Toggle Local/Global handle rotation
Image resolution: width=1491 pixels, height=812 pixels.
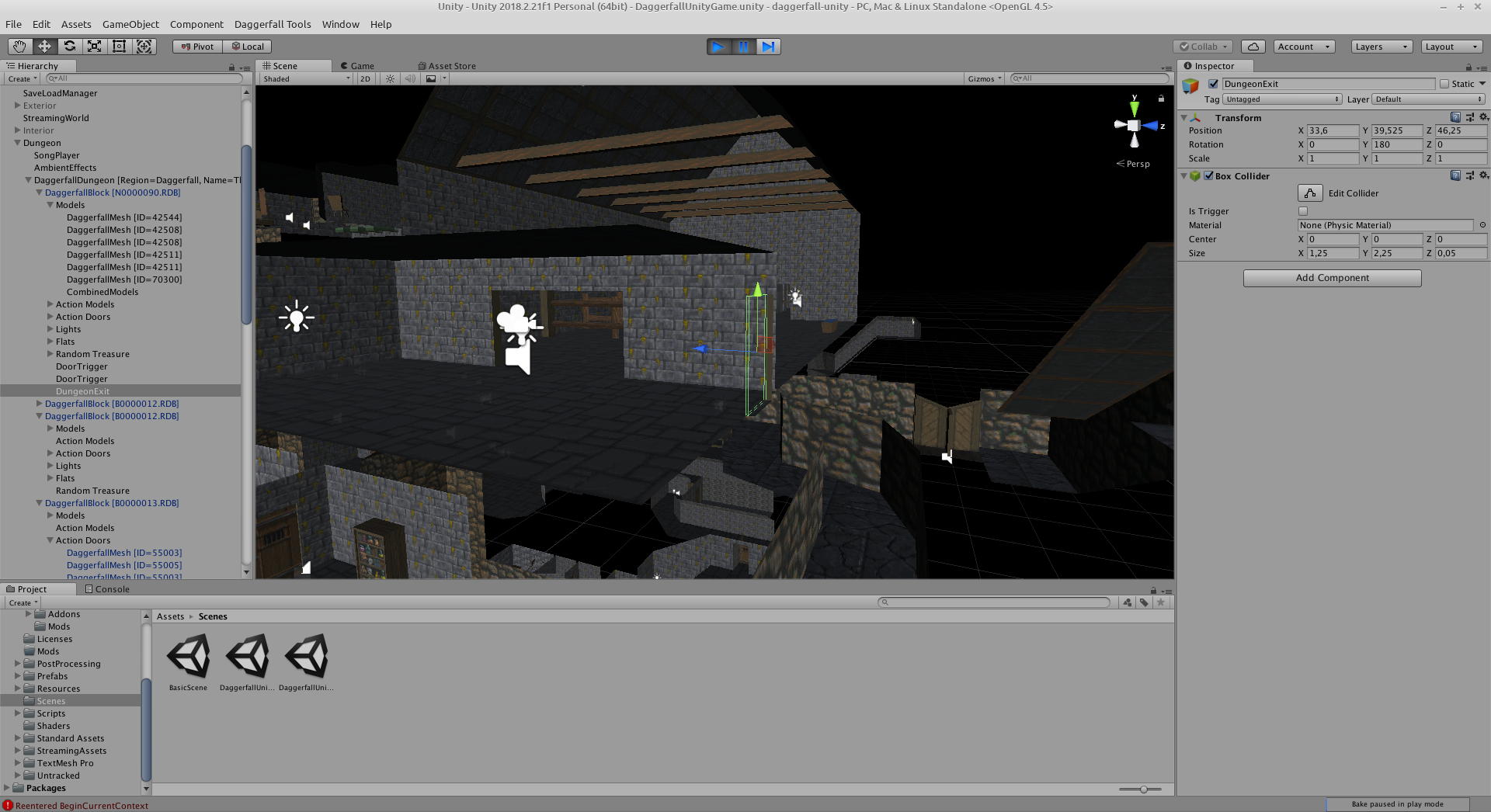point(248,47)
